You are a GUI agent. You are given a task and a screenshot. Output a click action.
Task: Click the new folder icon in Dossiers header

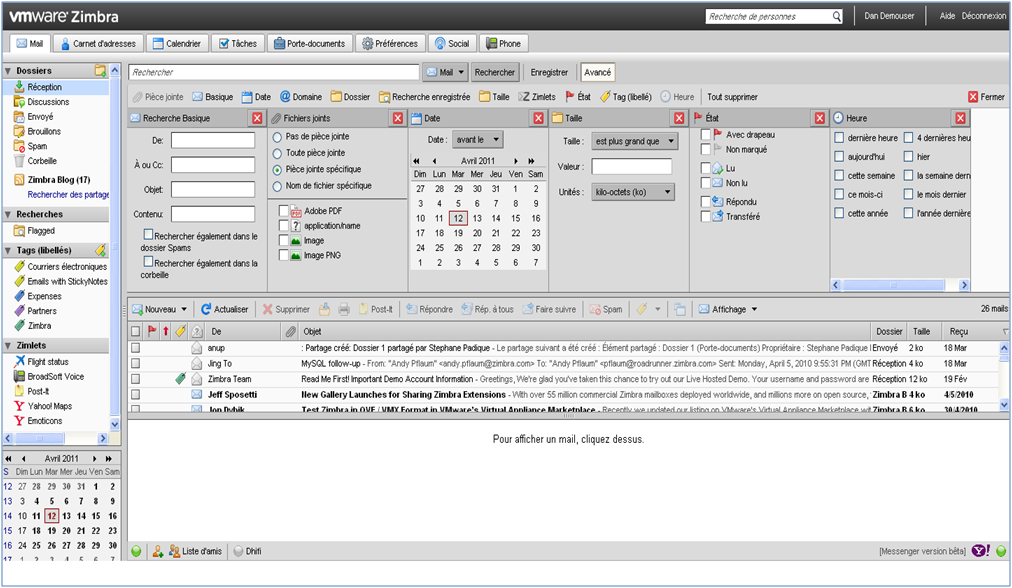click(101, 70)
